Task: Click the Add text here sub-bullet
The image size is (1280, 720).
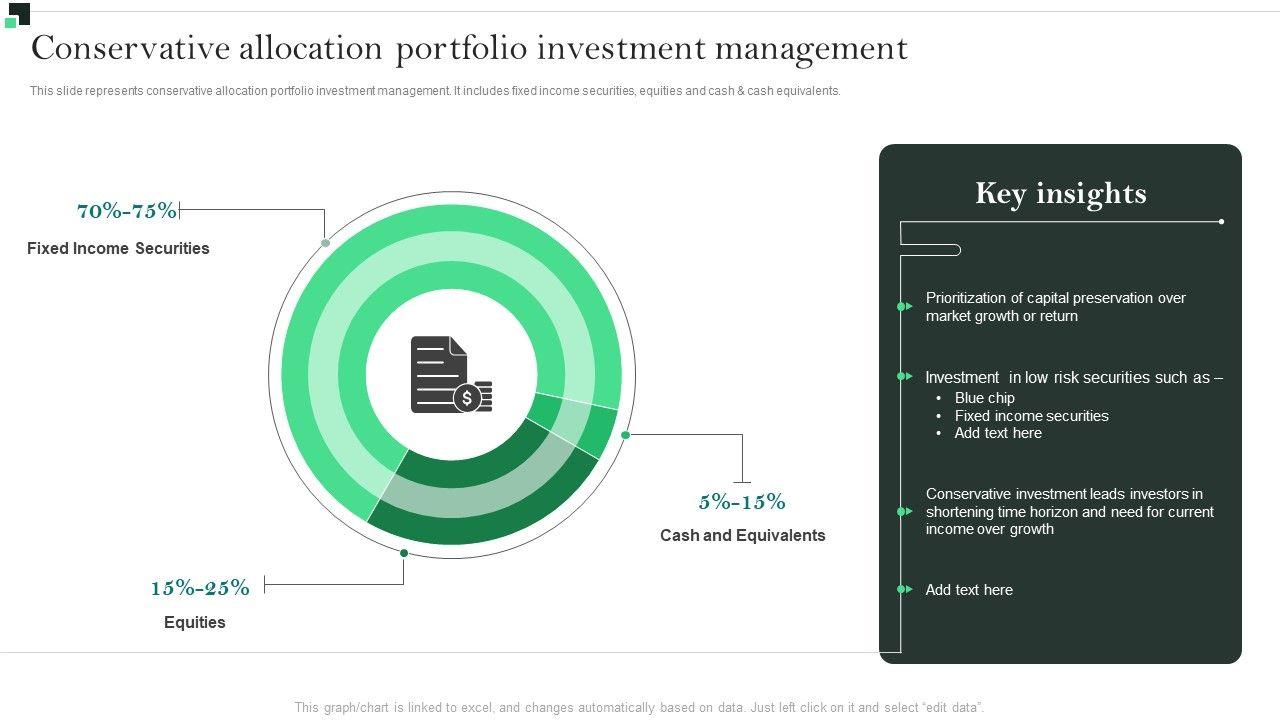Action: [998, 433]
